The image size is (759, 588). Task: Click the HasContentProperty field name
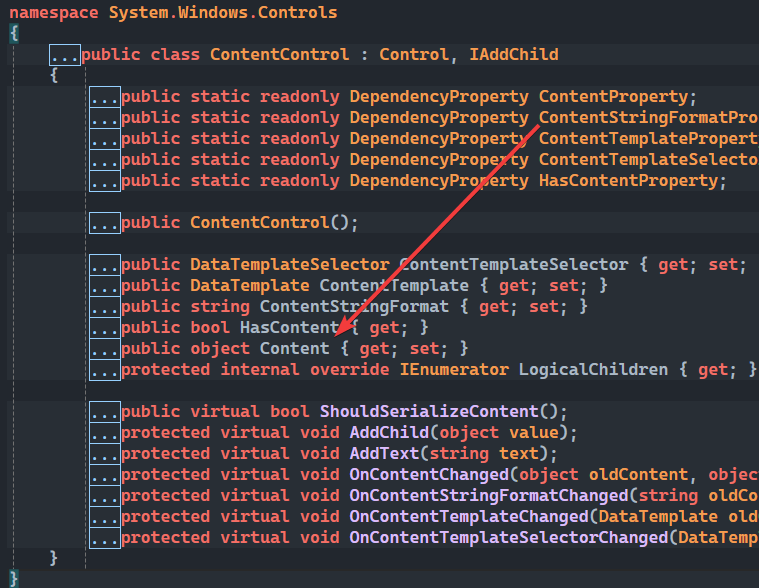[x=628, y=181]
